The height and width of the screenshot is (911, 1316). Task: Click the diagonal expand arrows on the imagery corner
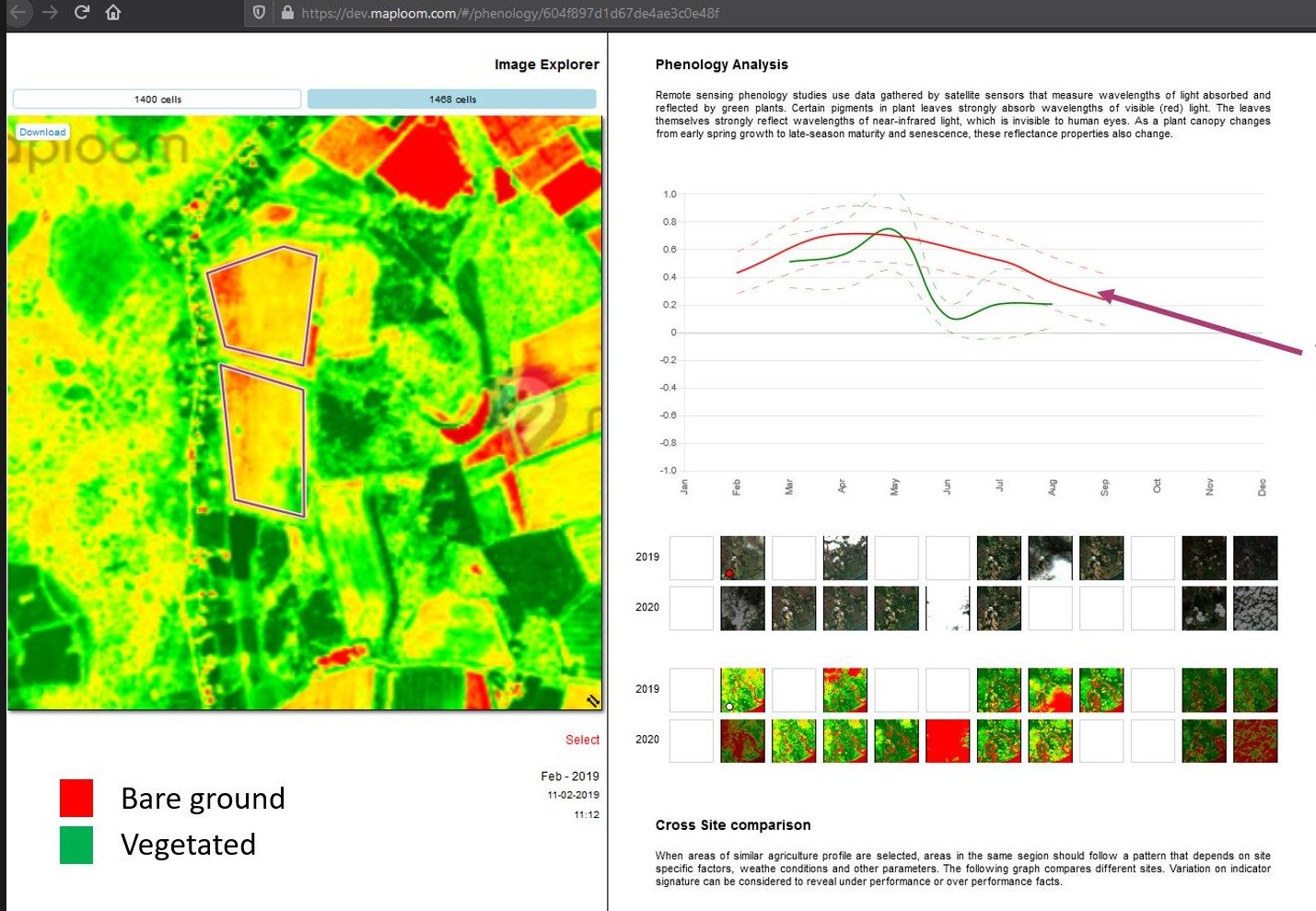(592, 701)
